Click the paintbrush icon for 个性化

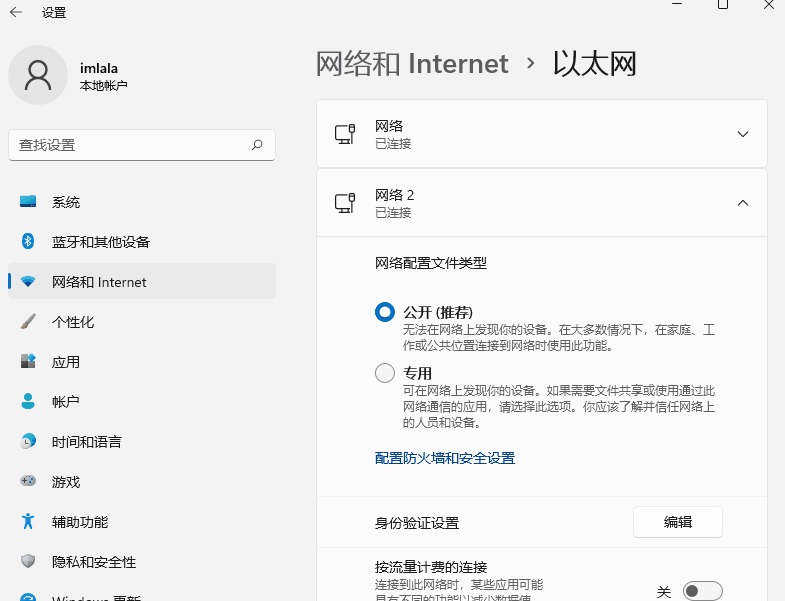(28, 322)
